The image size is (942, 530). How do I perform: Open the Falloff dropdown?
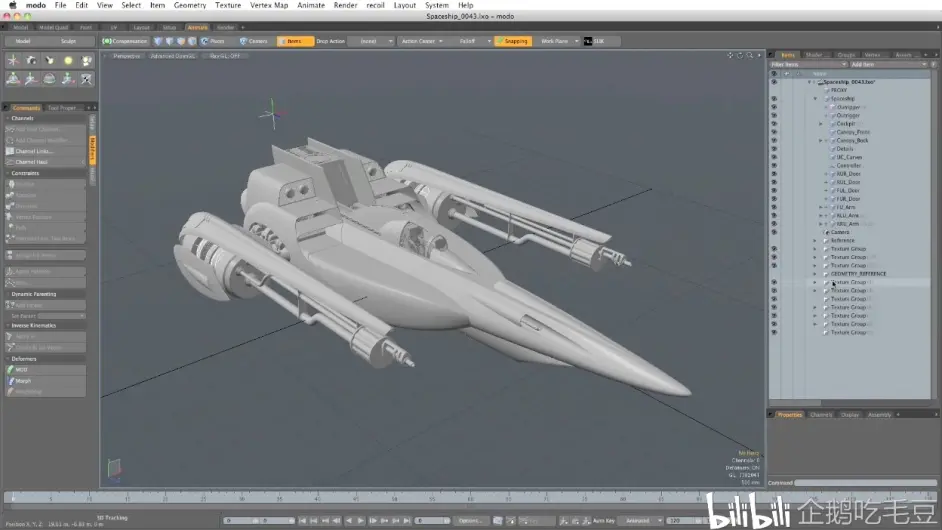(471, 41)
